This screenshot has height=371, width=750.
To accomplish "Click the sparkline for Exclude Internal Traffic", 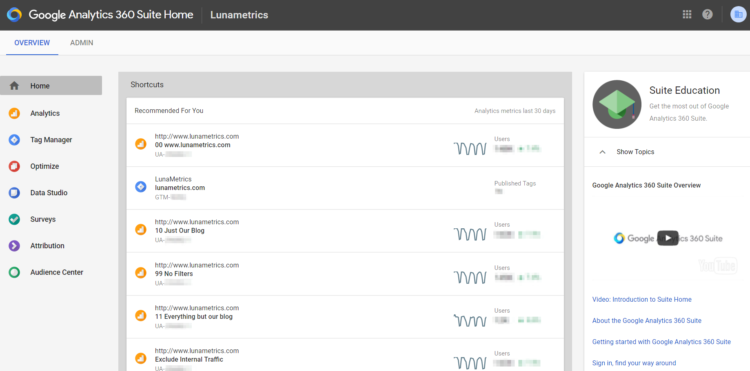I will [470, 363].
